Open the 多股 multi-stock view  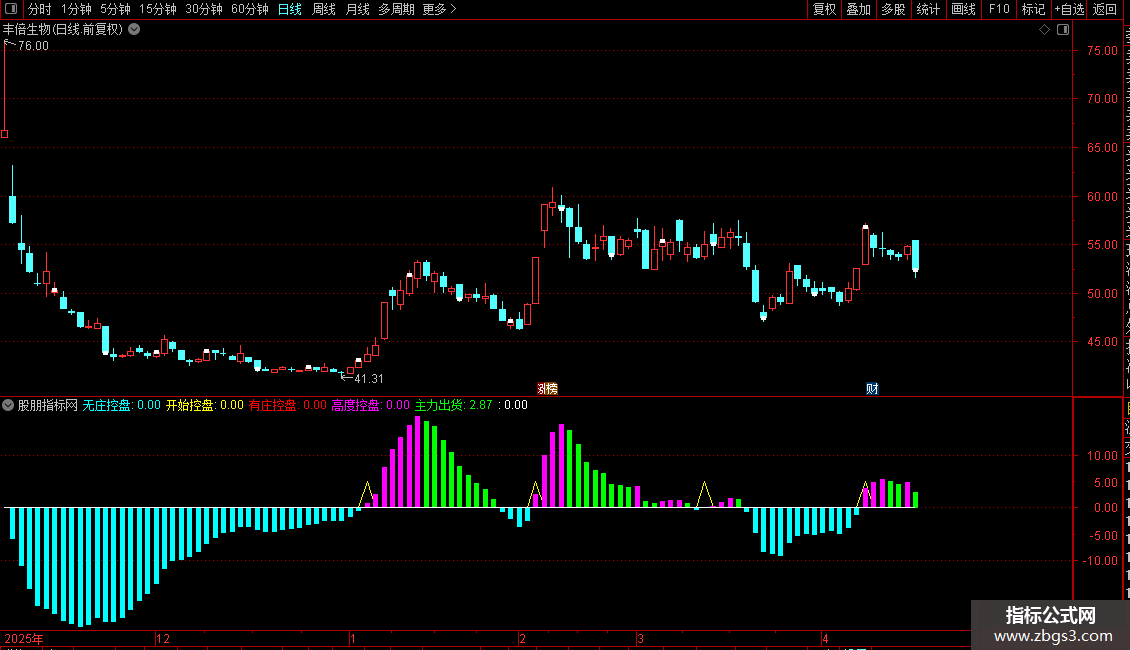tap(894, 9)
